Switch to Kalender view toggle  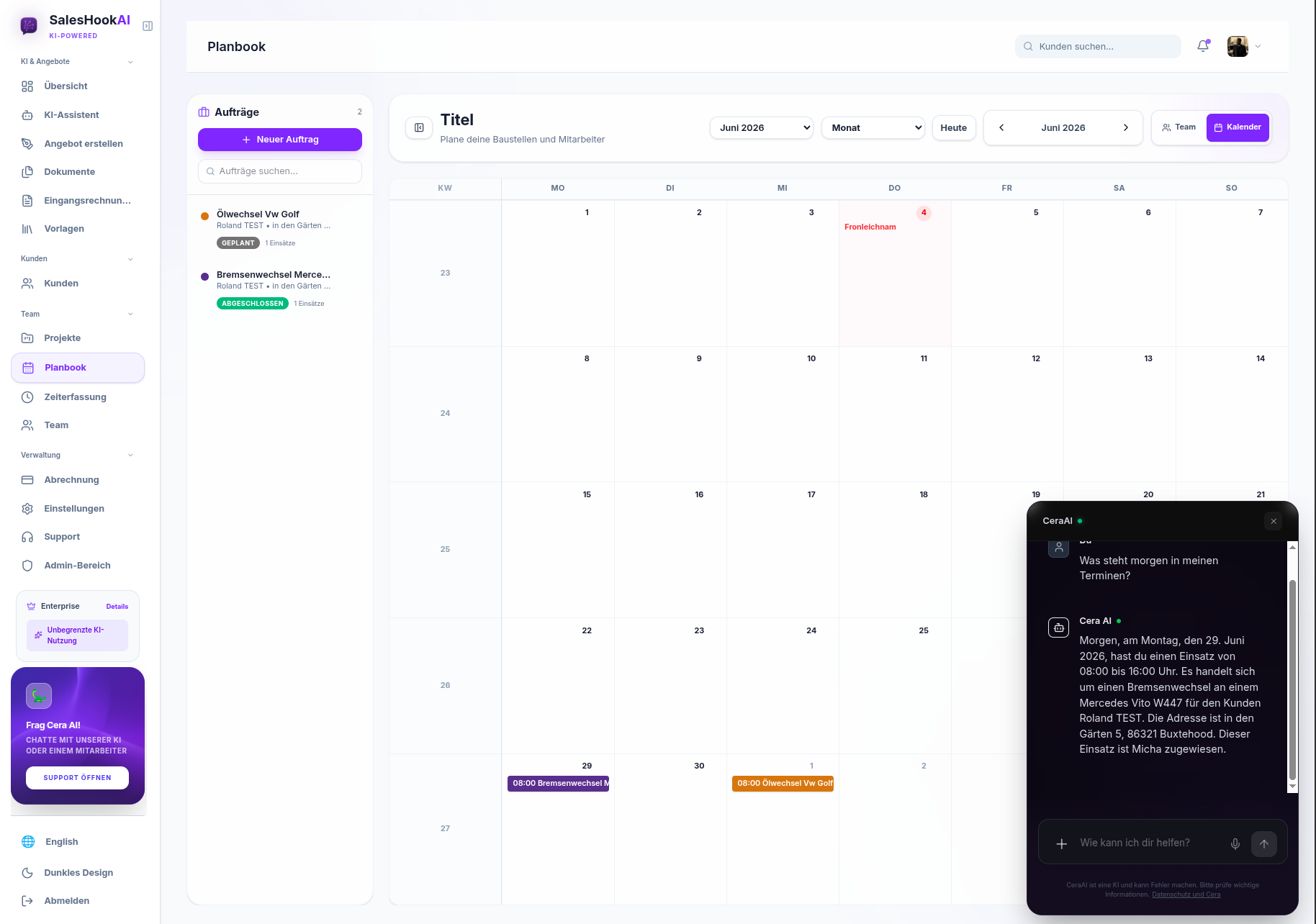tap(1238, 127)
